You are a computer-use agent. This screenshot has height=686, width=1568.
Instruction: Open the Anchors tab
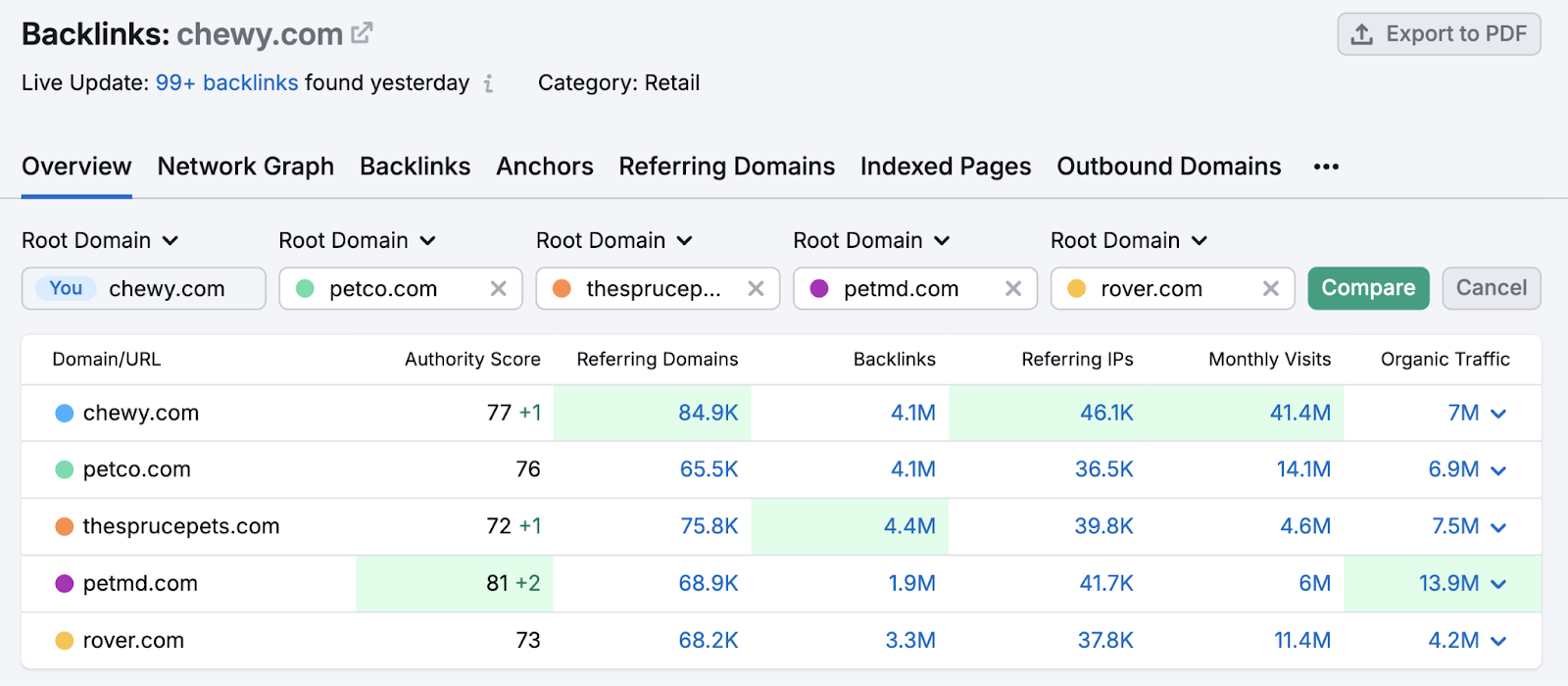click(x=545, y=167)
